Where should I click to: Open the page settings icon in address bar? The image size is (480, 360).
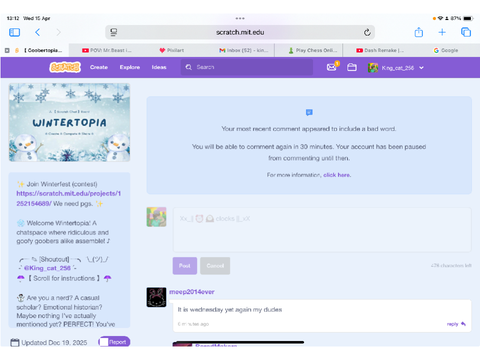(114, 32)
